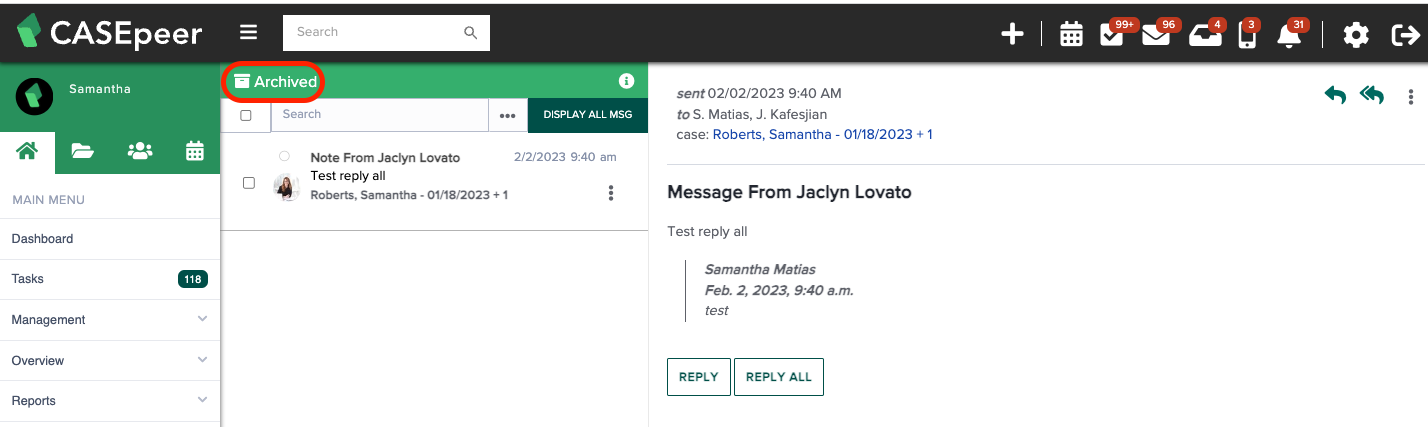Open the Roberts, Samantha case link
The height and width of the screenshot is (427, 1428).
coord(822,134)
